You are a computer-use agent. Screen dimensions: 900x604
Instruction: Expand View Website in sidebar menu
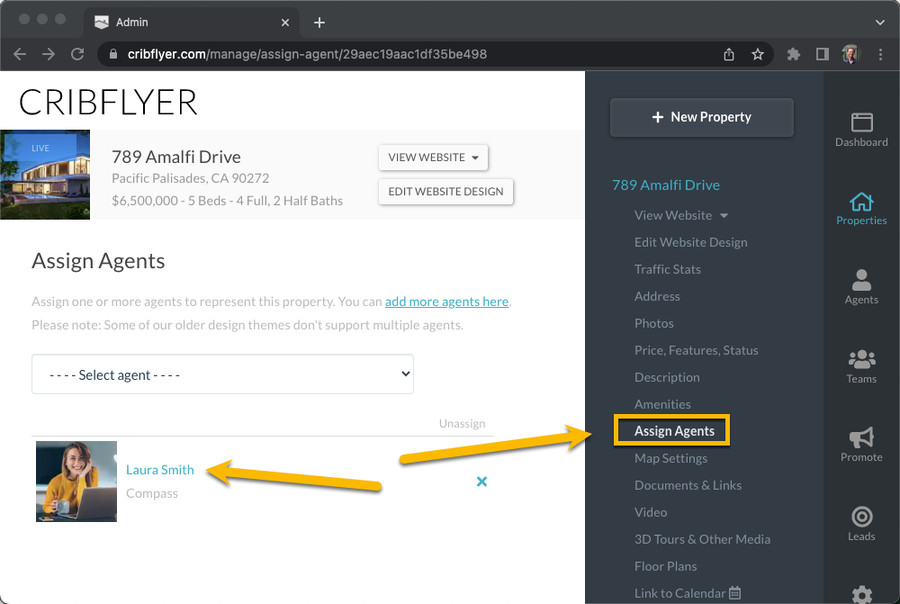pos(681,215)
